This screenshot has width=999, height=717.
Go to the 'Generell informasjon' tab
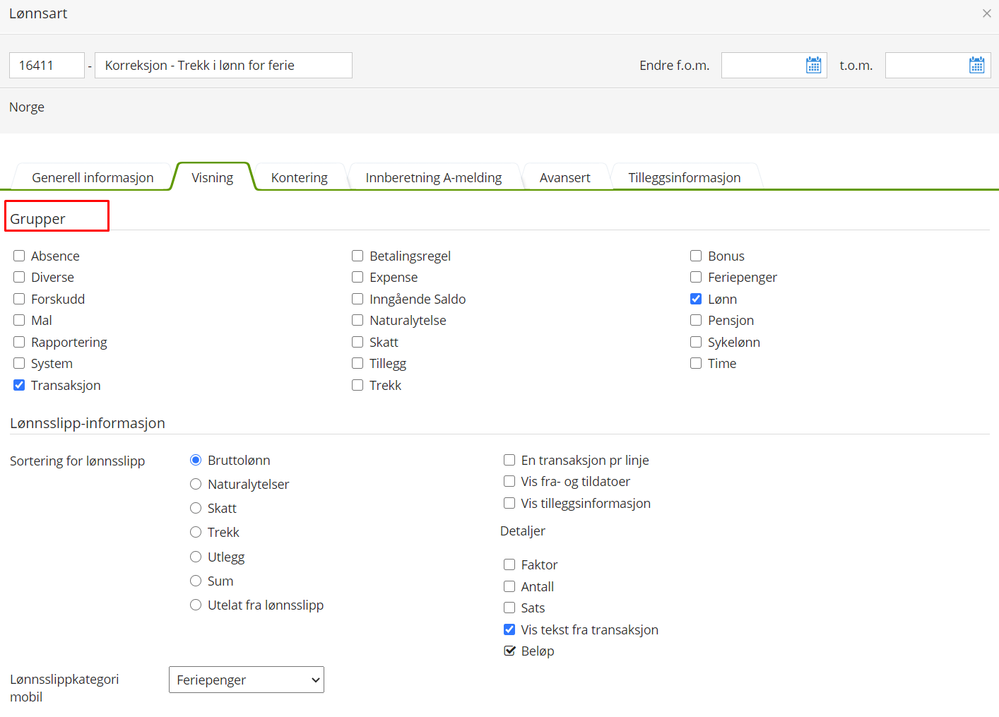(x=93, y=177)
